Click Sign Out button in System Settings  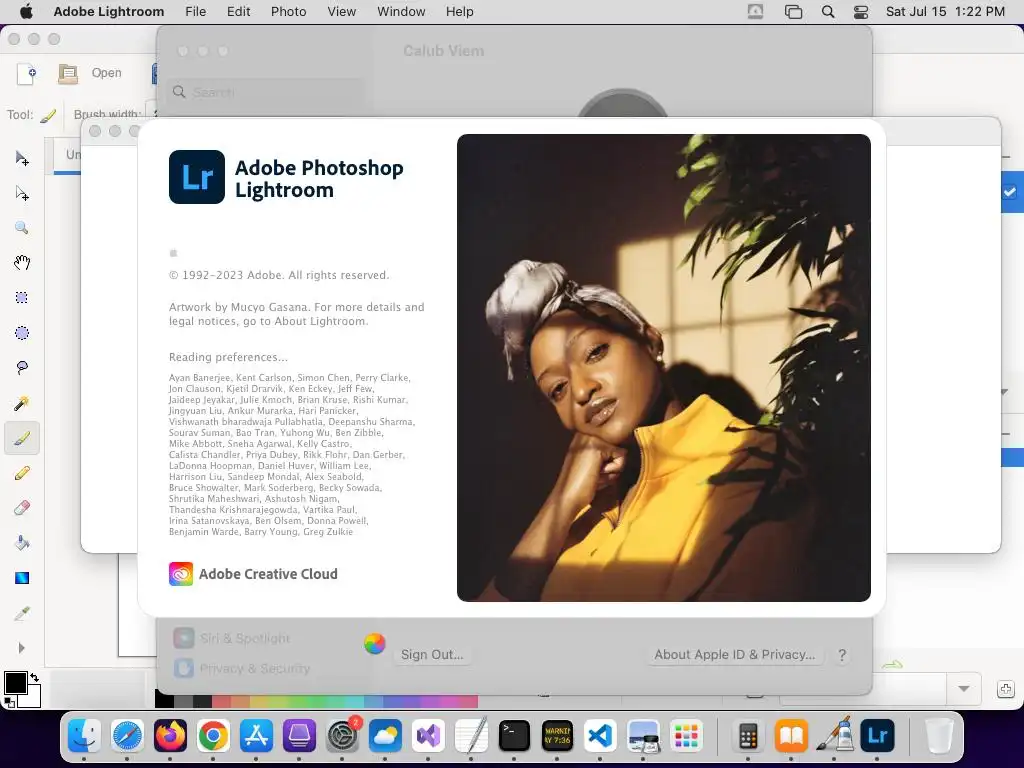pyautogui.click(x=432, y=654)
